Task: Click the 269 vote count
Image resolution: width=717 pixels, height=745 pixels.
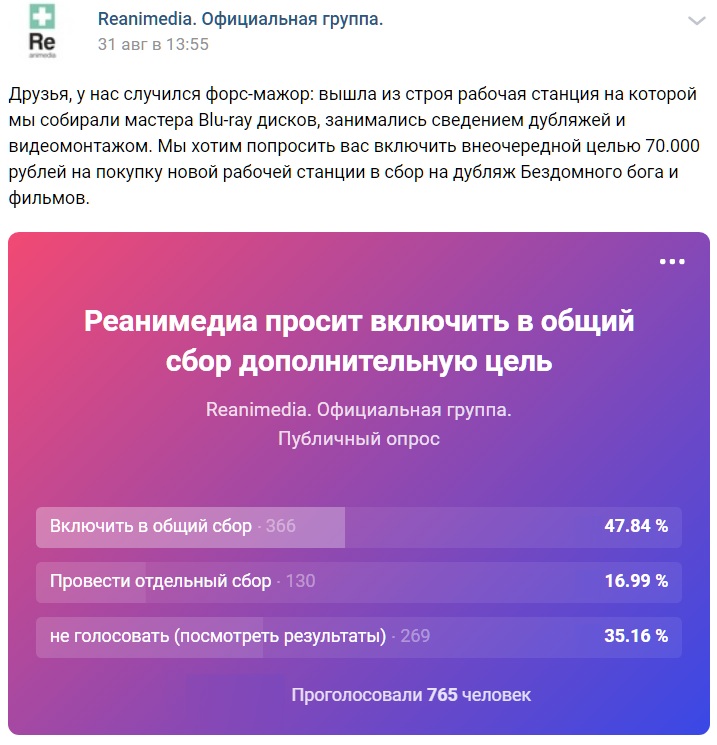Action: [415, 636]
